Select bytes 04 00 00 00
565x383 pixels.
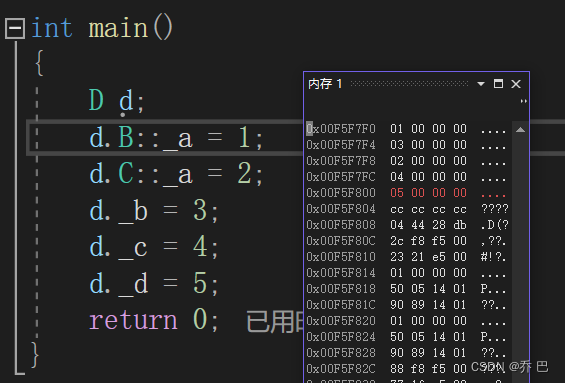[x=428, y=177]
